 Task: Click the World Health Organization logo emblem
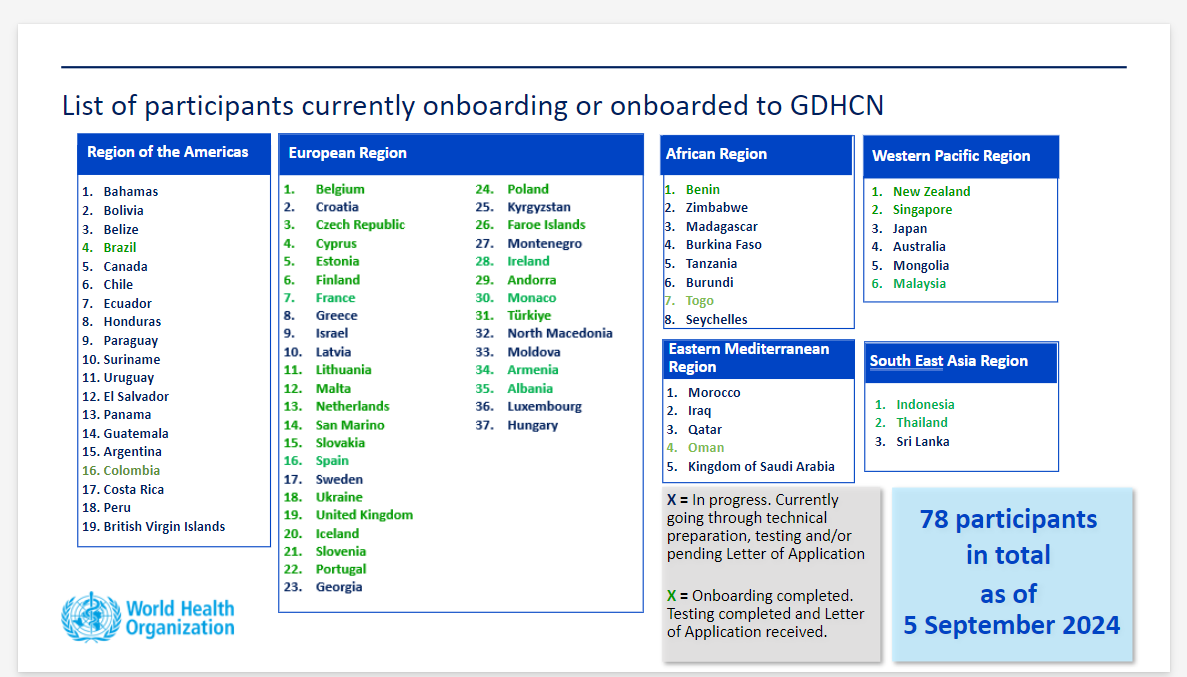pos(90,617)
